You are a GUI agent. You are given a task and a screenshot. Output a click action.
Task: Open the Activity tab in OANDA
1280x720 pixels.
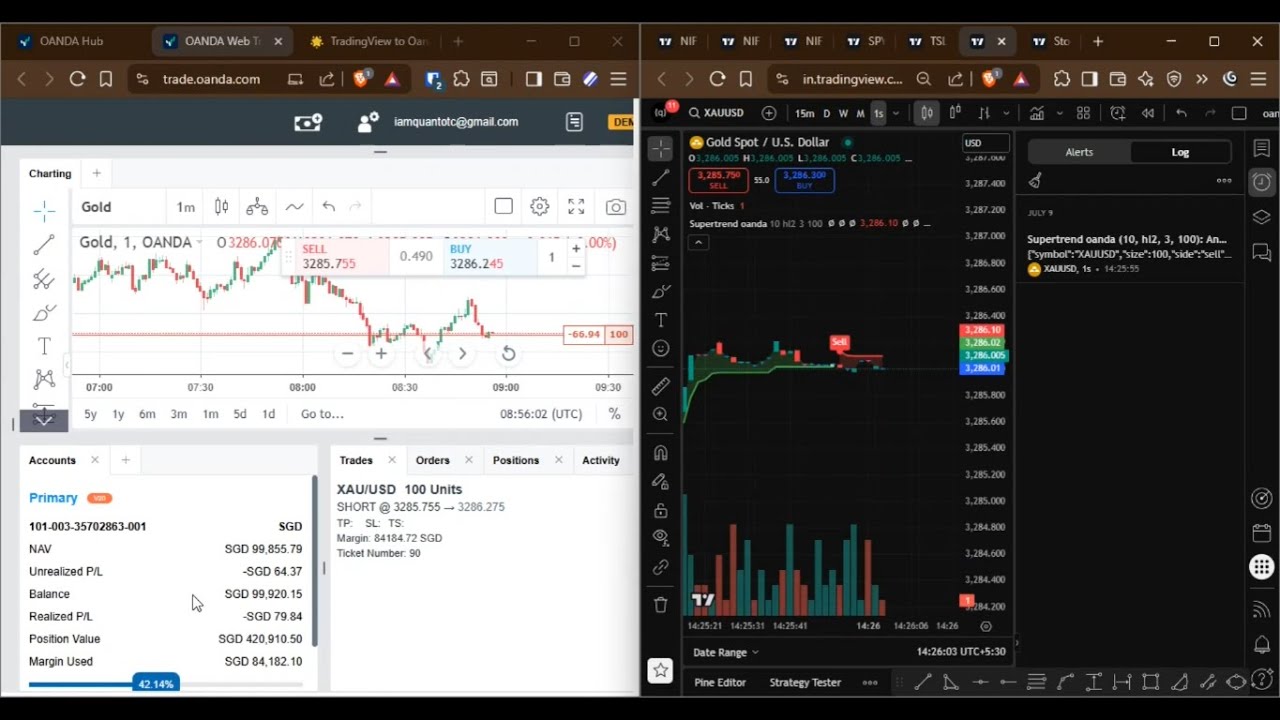tap(601, 460)
